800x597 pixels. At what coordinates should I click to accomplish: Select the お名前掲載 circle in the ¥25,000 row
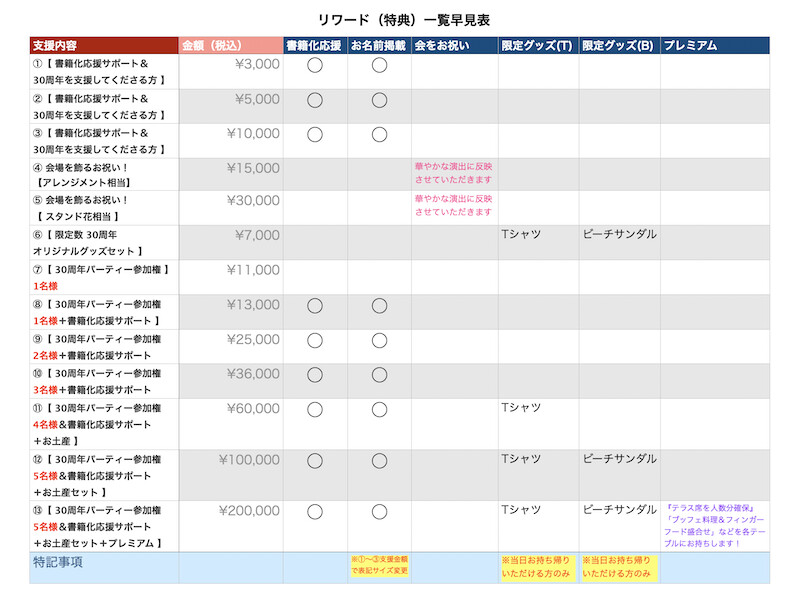379,340
